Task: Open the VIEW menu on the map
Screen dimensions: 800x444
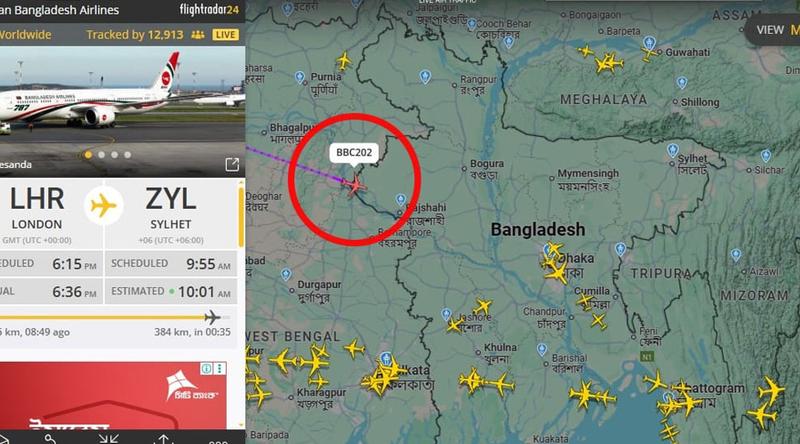Action: tap(771, 30)
